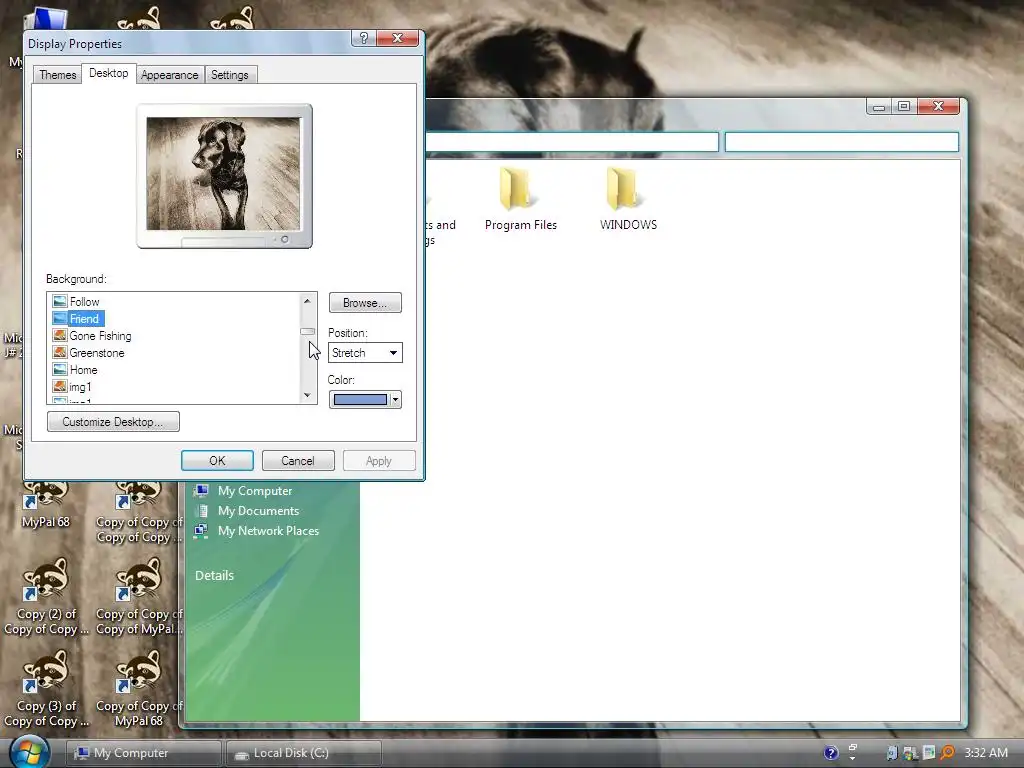The width and height of the screenshot is (1024, 768).
Task: Select 'Copy (2) of Copy of Copy' shortcut
Action: [46, 597]
